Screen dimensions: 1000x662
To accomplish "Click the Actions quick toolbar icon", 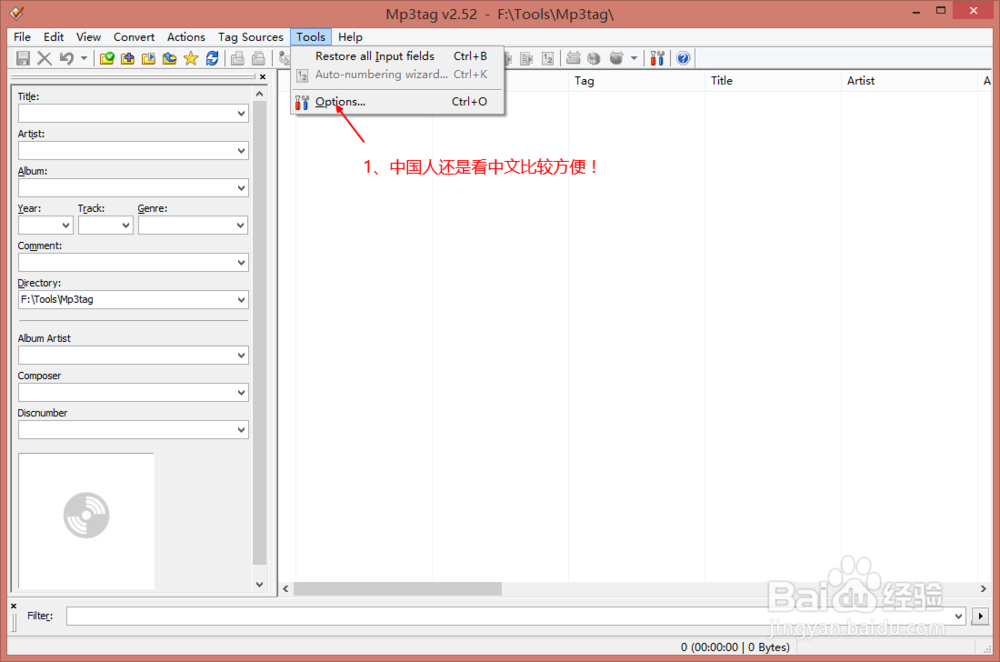I will tap(573, 59).
